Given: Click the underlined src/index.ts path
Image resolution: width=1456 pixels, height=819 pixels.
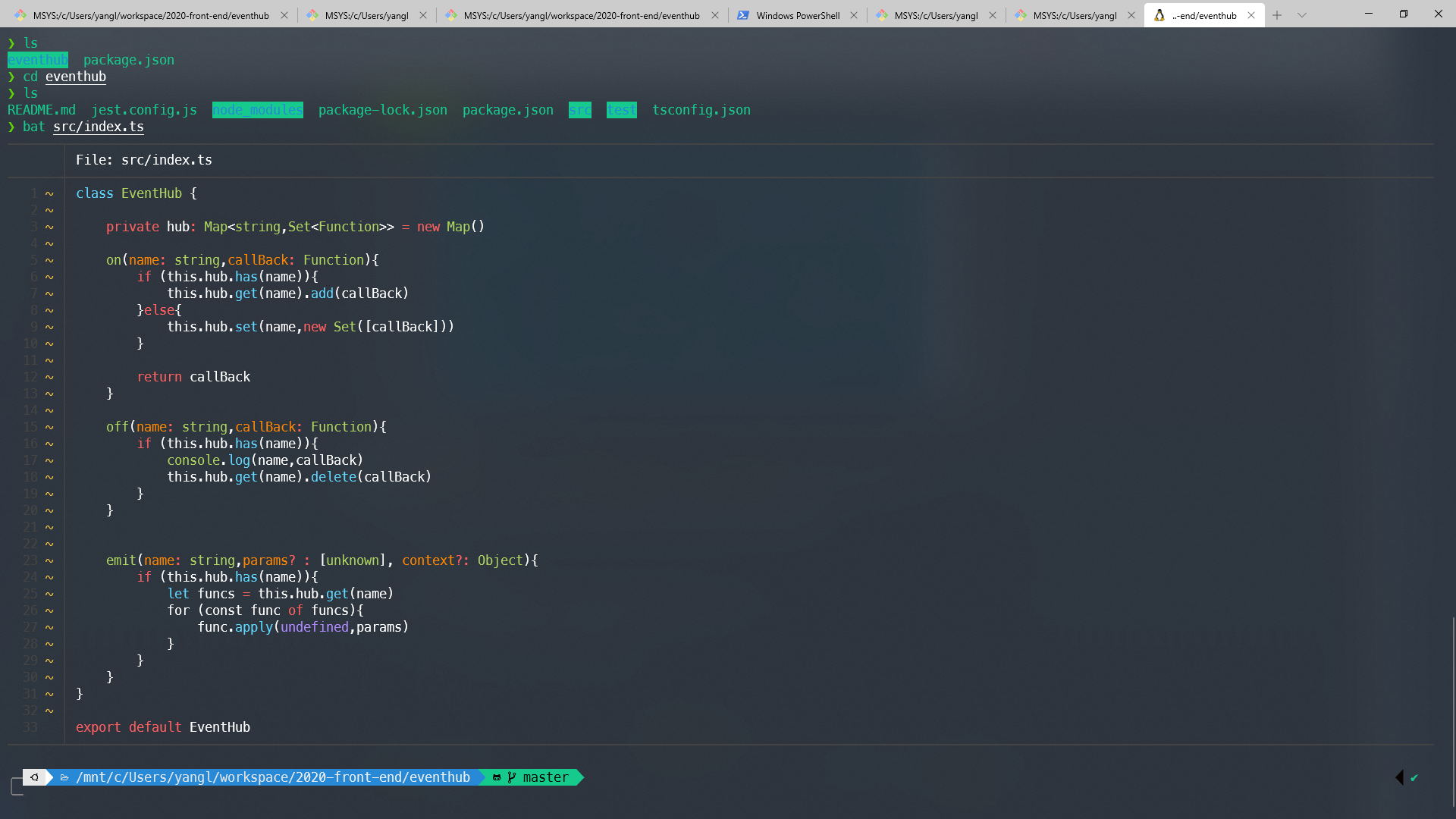Looking at the screenshot, I should pos(99,127).
